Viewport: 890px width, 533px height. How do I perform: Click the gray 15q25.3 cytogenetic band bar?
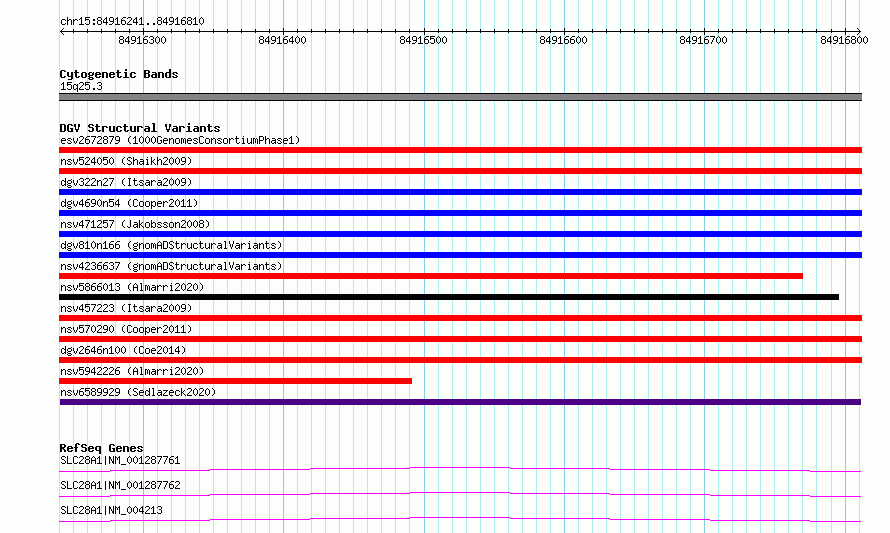tap(460, 97)
